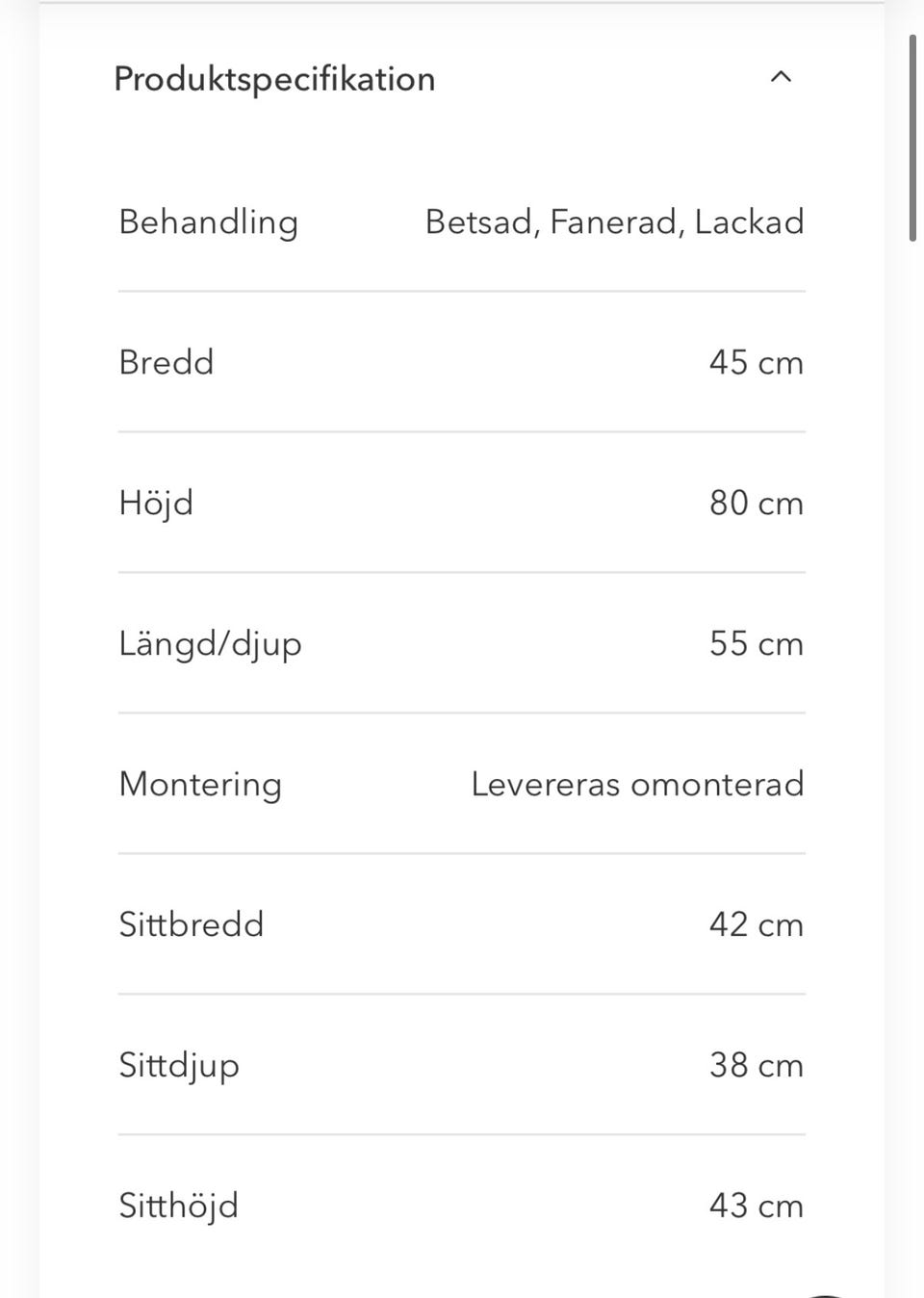Select the Sitthöjd label
The image size is (924, 1298).
click(178, 1207)
